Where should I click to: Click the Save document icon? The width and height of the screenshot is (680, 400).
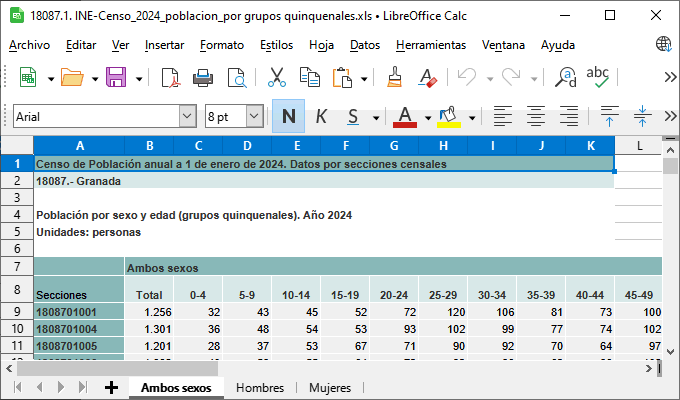pyautogui.click(x=115, y=78)
